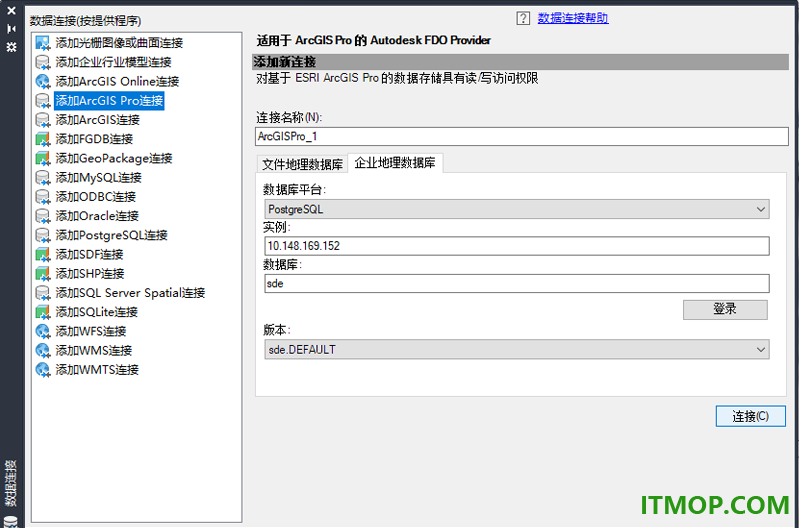Open palette properties gear icon
This screenshot has width=799, height=528.
(x=11, y=47)
